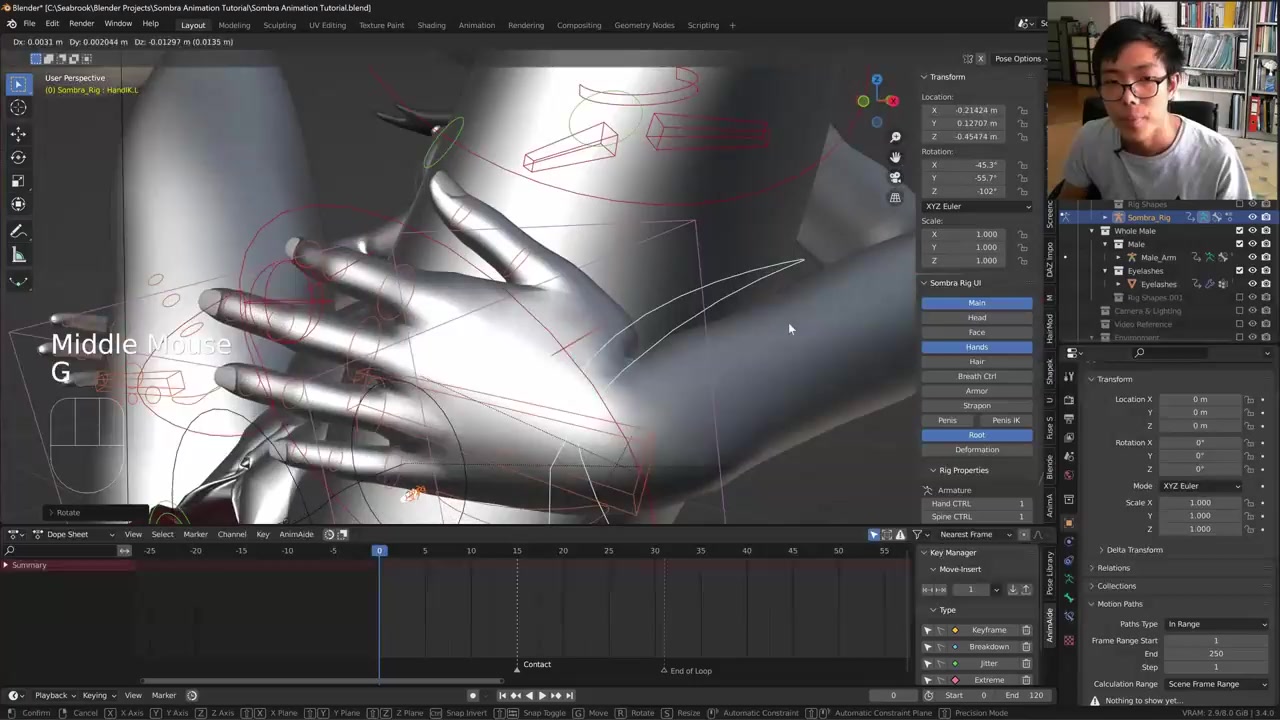Image resolution: width=1280 pixels, height=720 pixels.
Task: Open the Render menu
Action: click(81, 24)
